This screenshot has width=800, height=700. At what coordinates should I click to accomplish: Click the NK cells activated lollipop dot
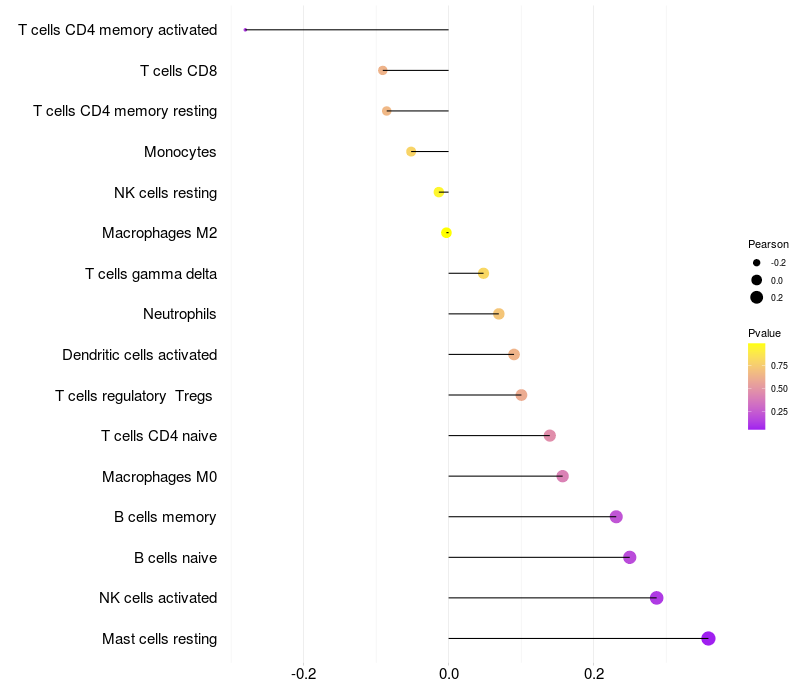656,598
